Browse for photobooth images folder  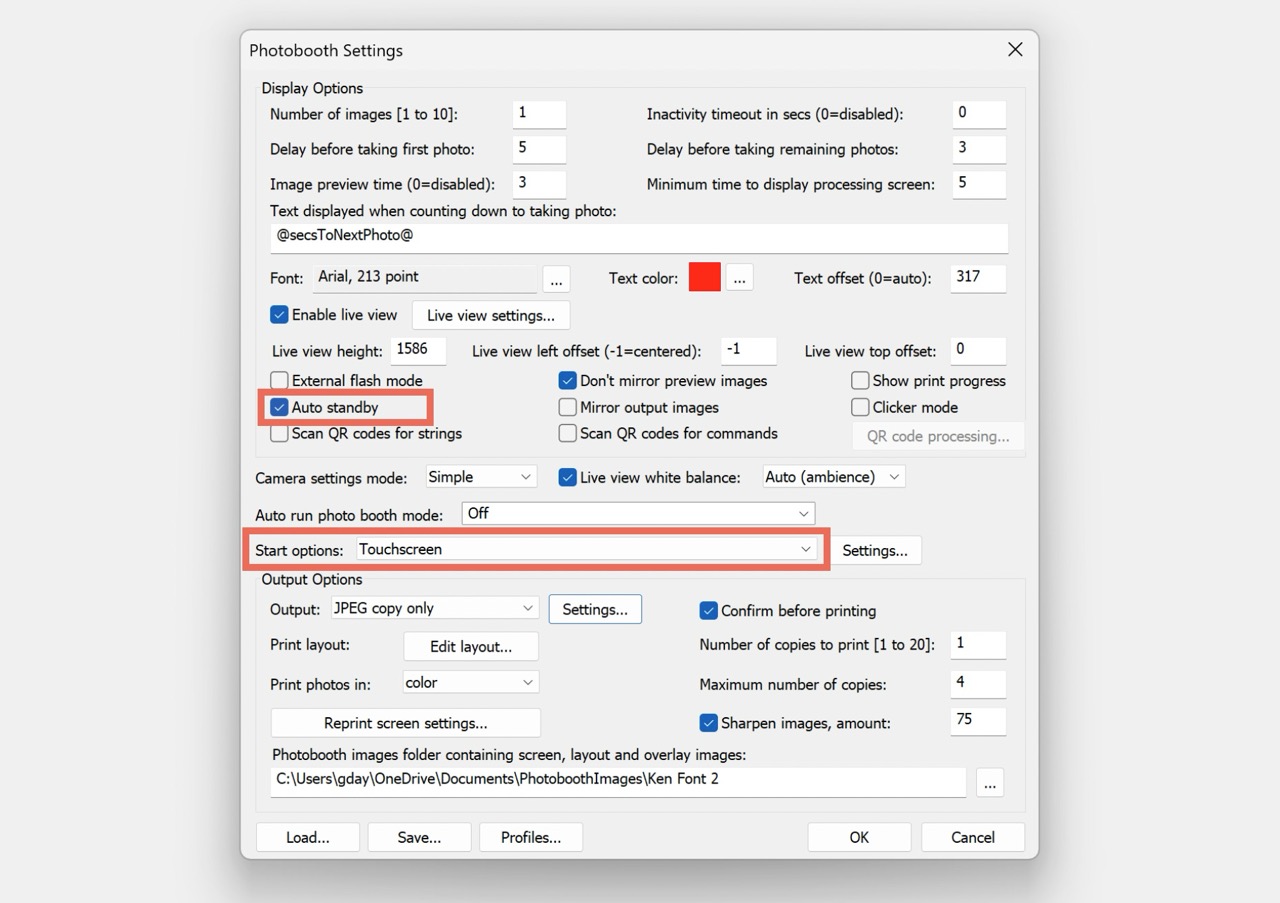point(989,783)
